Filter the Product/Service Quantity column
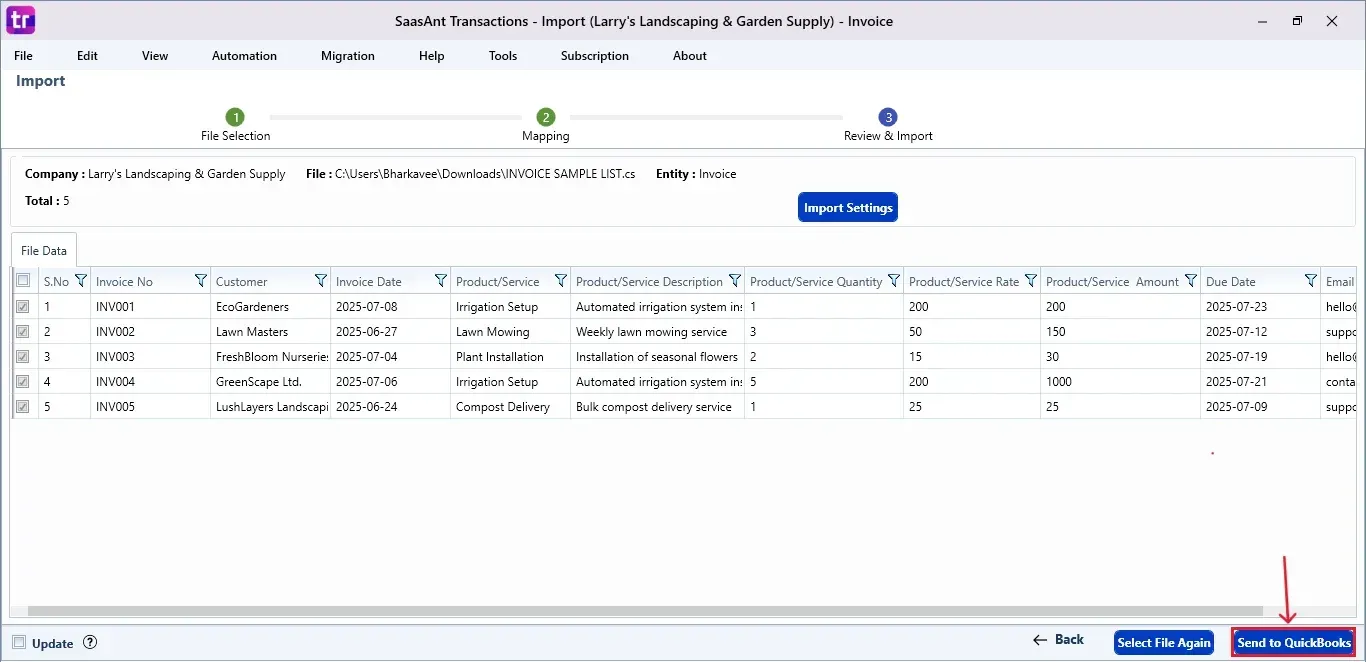1366x662 pixels. (x=893, y=281)
